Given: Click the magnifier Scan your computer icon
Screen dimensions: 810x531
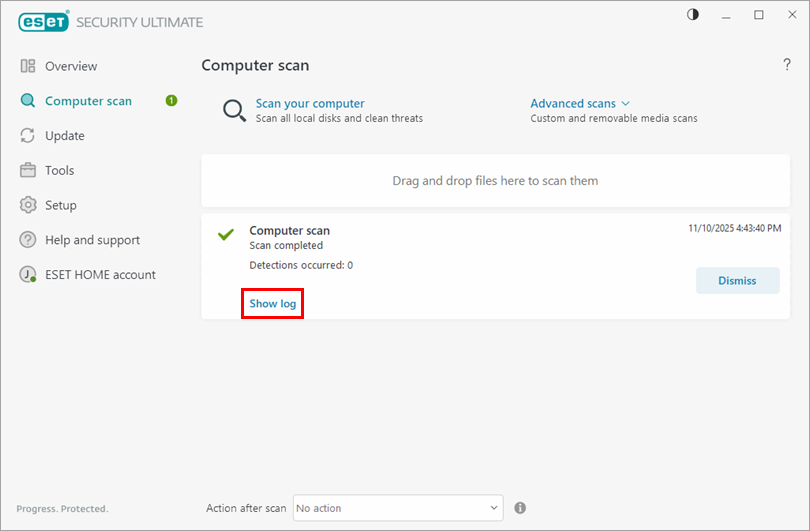Looking at the screenshot, I should [234, 110].
